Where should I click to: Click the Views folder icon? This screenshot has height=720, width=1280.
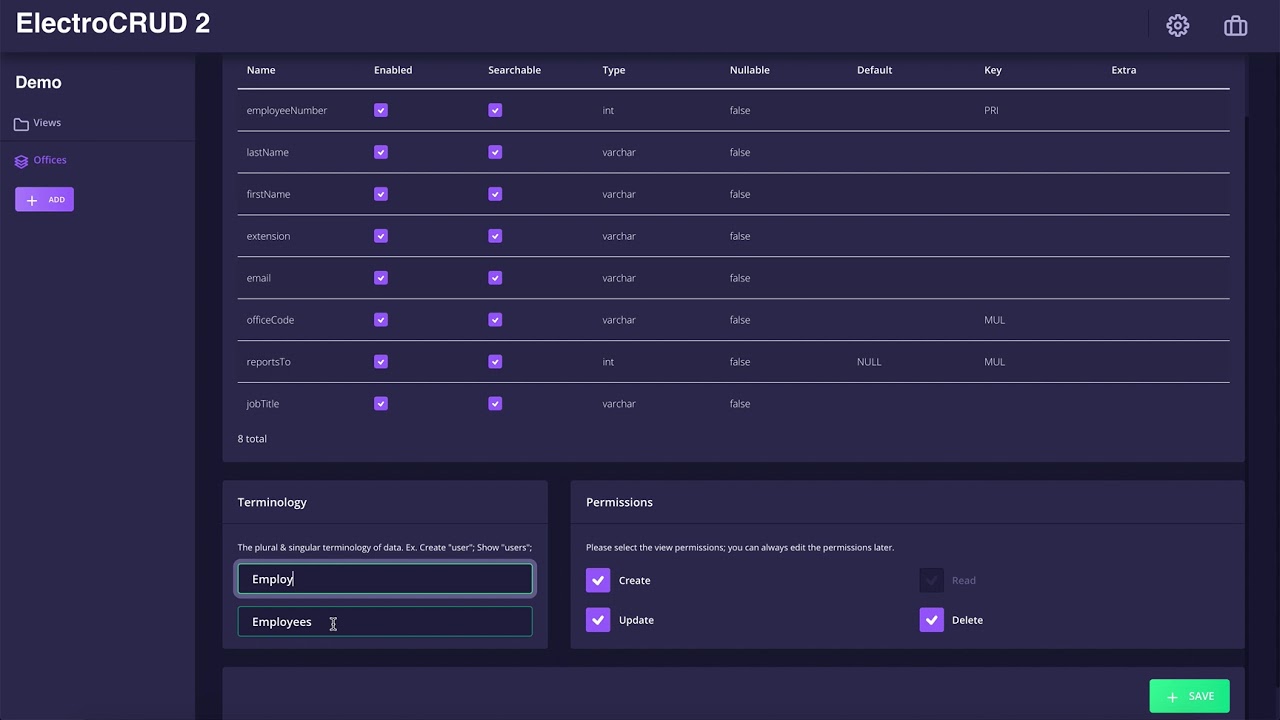click(x=21, y=124)
